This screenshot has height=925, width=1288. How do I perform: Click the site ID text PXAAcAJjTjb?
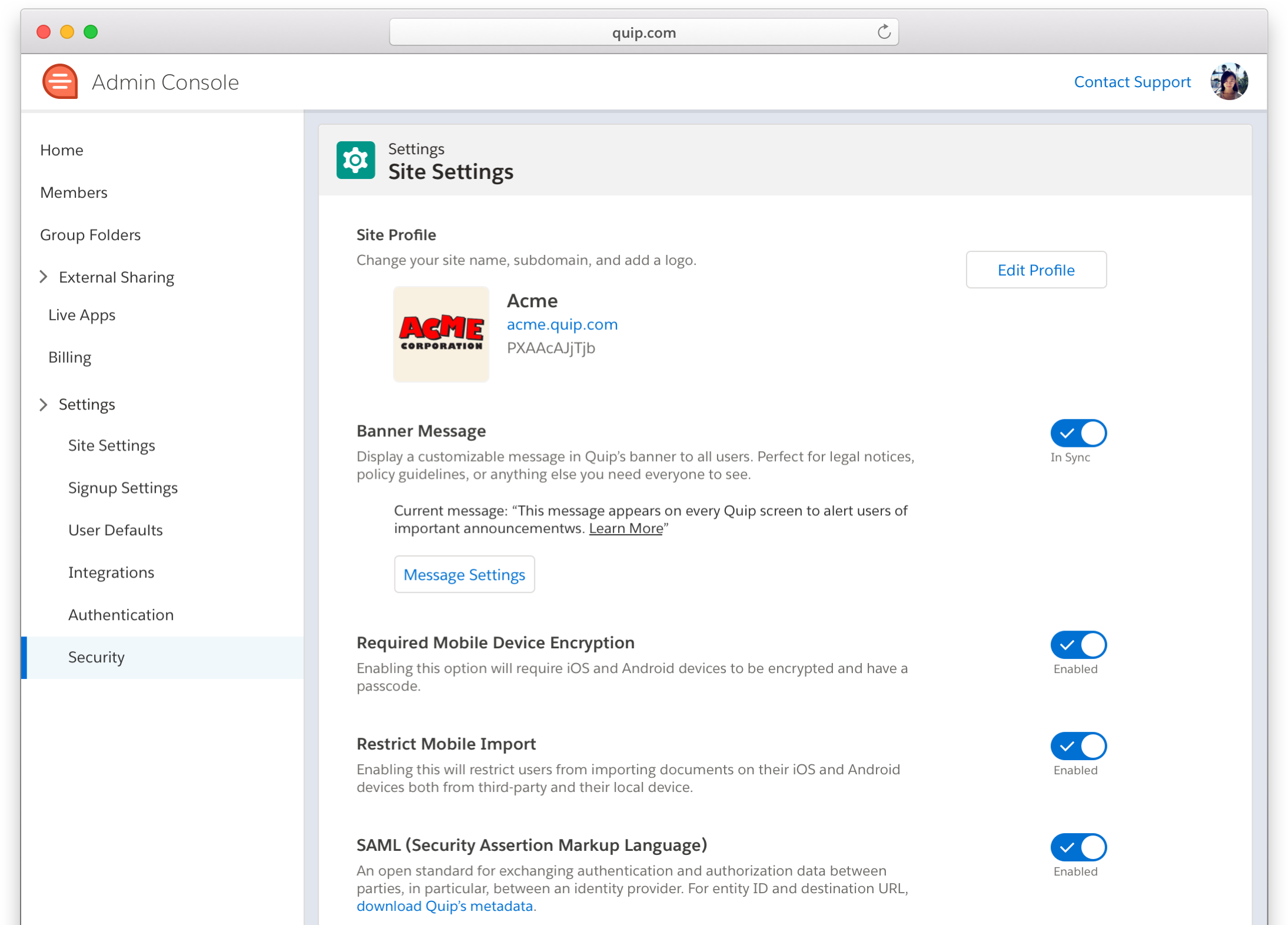(550, 348)
